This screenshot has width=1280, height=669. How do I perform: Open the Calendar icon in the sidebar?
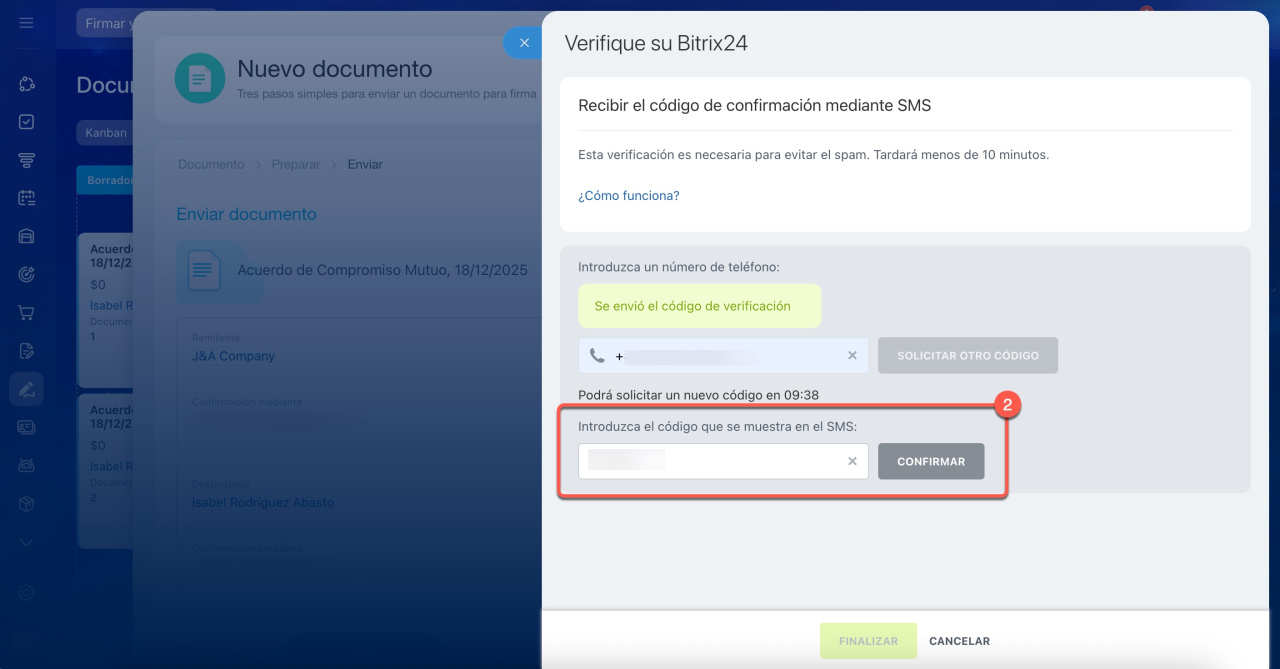tap(26, 198)
